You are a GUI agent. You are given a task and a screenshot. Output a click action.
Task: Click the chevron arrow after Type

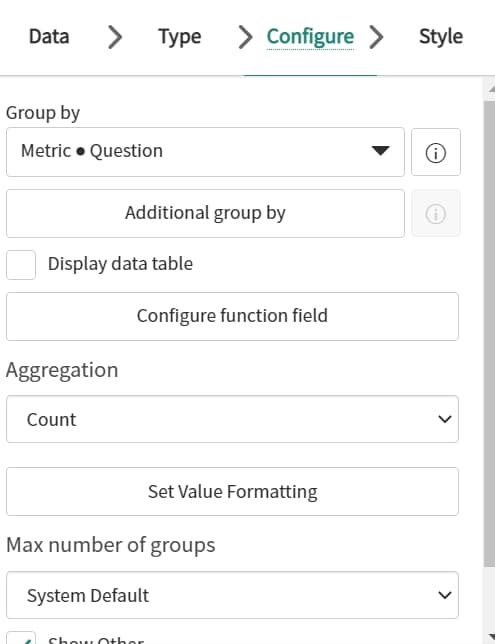coord(245,37)
